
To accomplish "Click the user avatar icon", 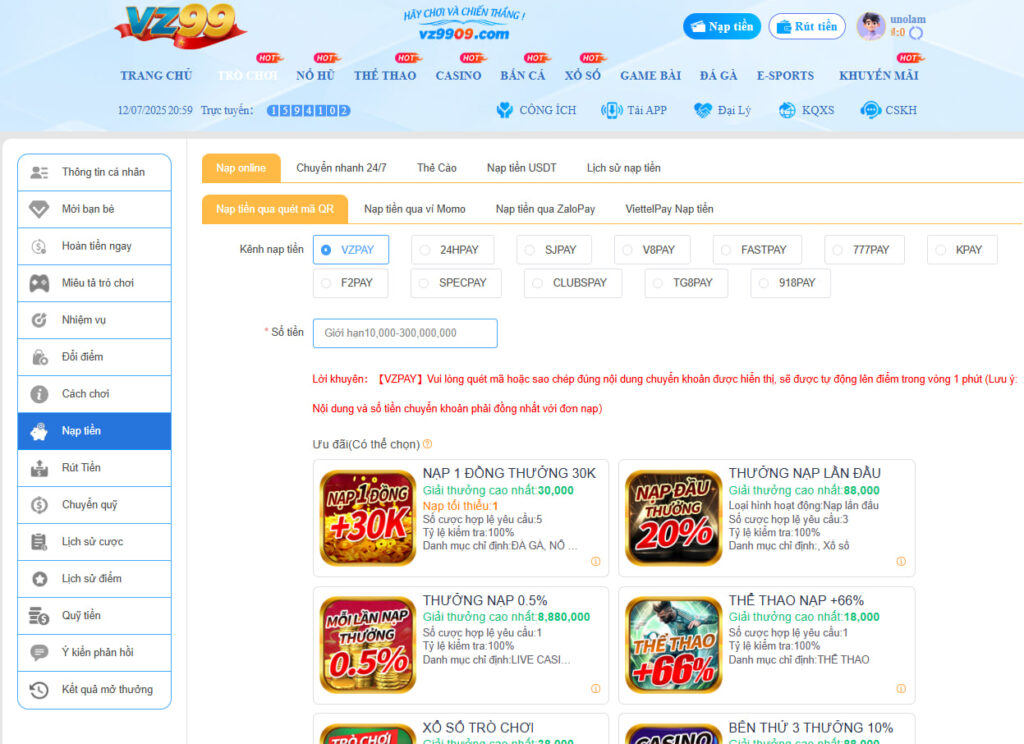I will click(x=870, y=26).
